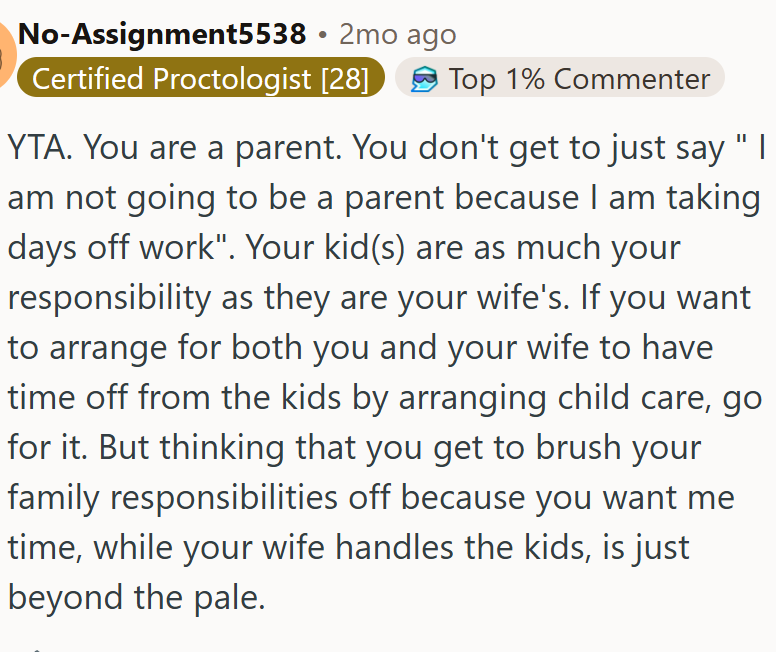This screenshot has height=652, width=776.
Task: Click the Top 1% Commenter badge text
Action: tap(579, 79)
